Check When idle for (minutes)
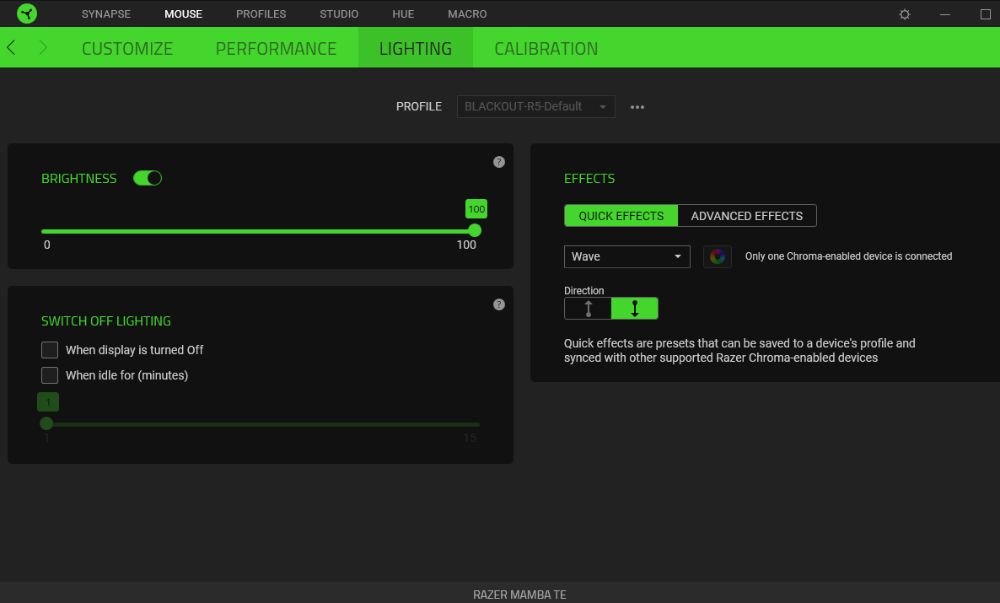The image size is (1000, 603). [x=49, y=375]
